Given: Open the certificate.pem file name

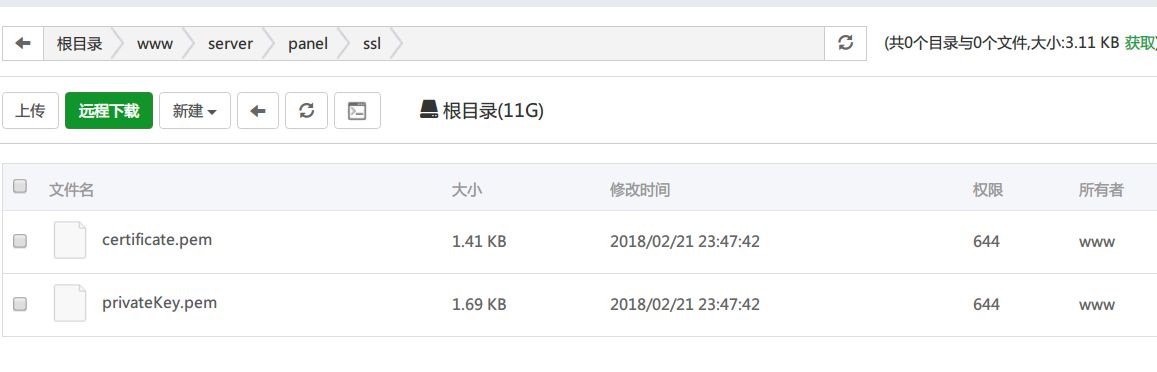Looking at the screenshot, I should tap(157, 240).
